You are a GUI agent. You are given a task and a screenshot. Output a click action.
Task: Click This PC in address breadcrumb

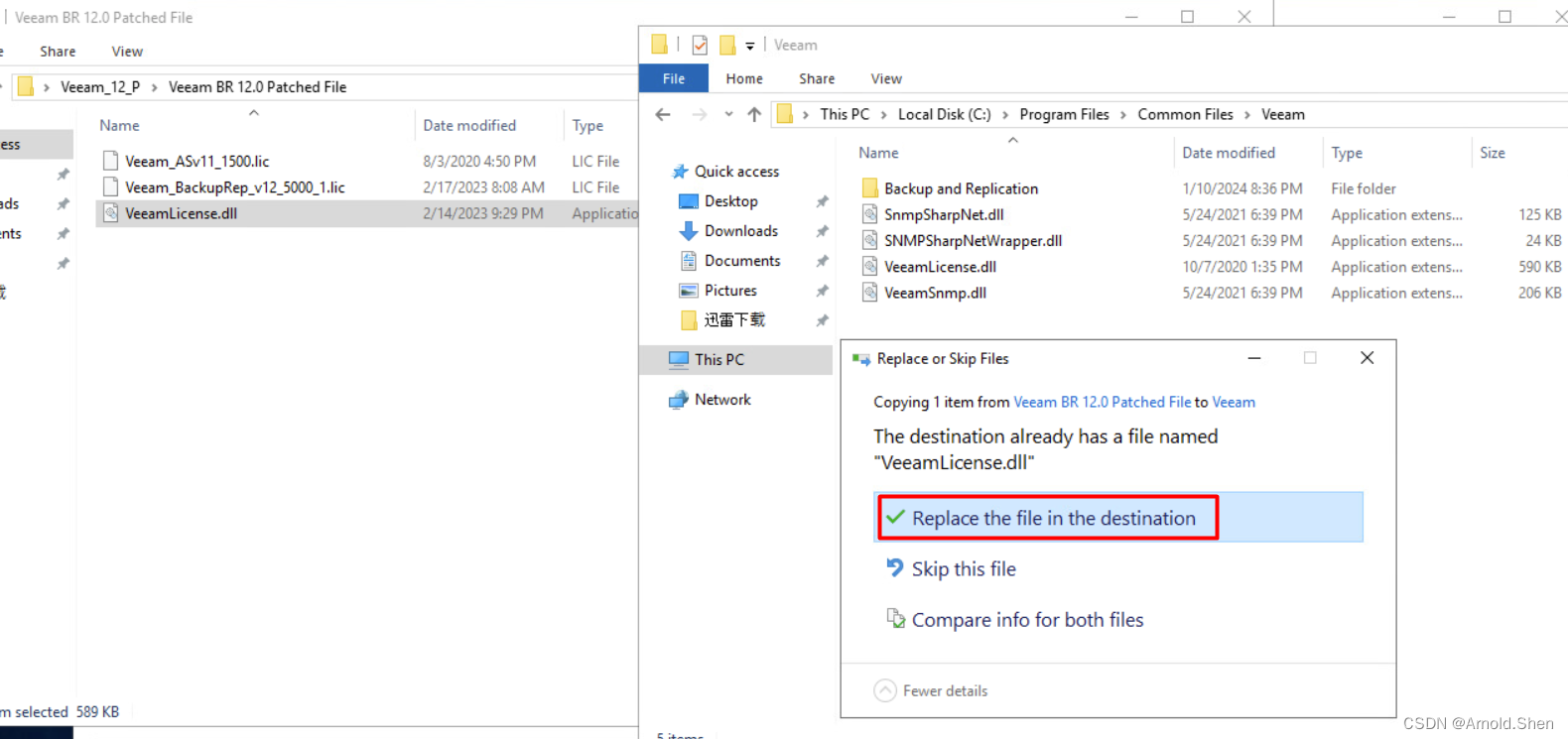(845, 114)
